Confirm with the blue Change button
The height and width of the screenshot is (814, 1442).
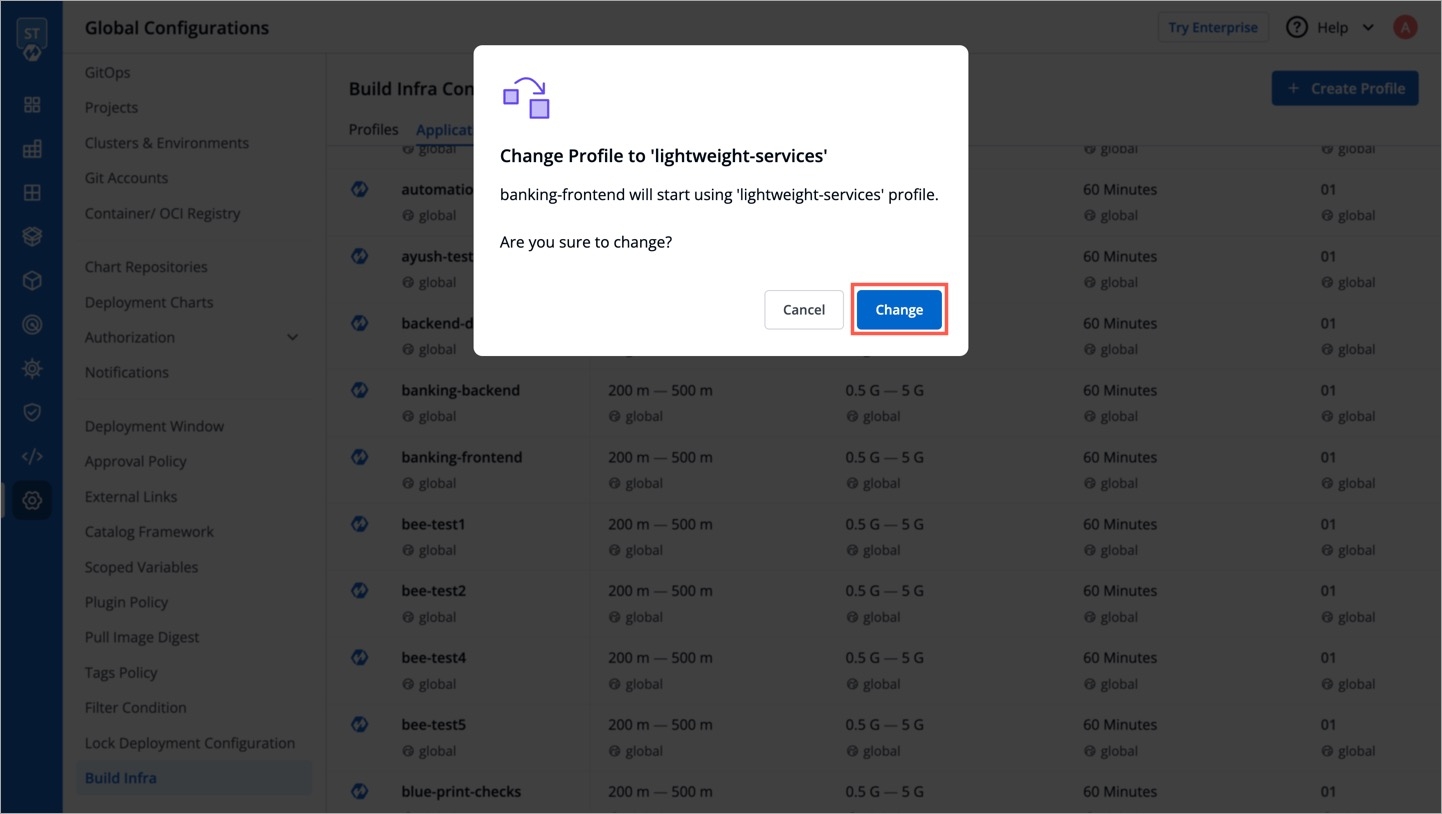tap(898, 310)
